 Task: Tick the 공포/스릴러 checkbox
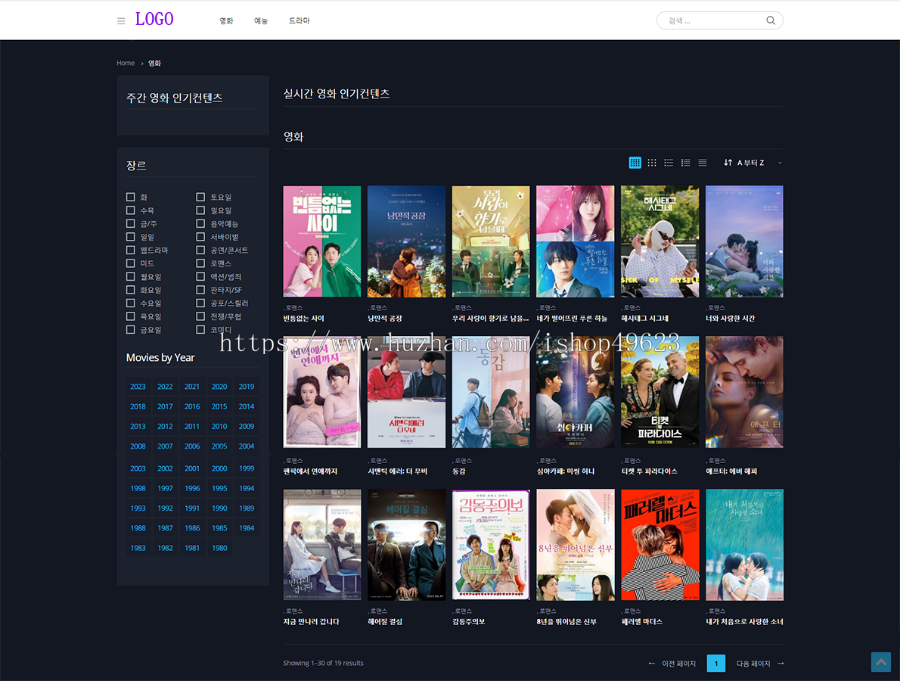(x=200, y=303)
